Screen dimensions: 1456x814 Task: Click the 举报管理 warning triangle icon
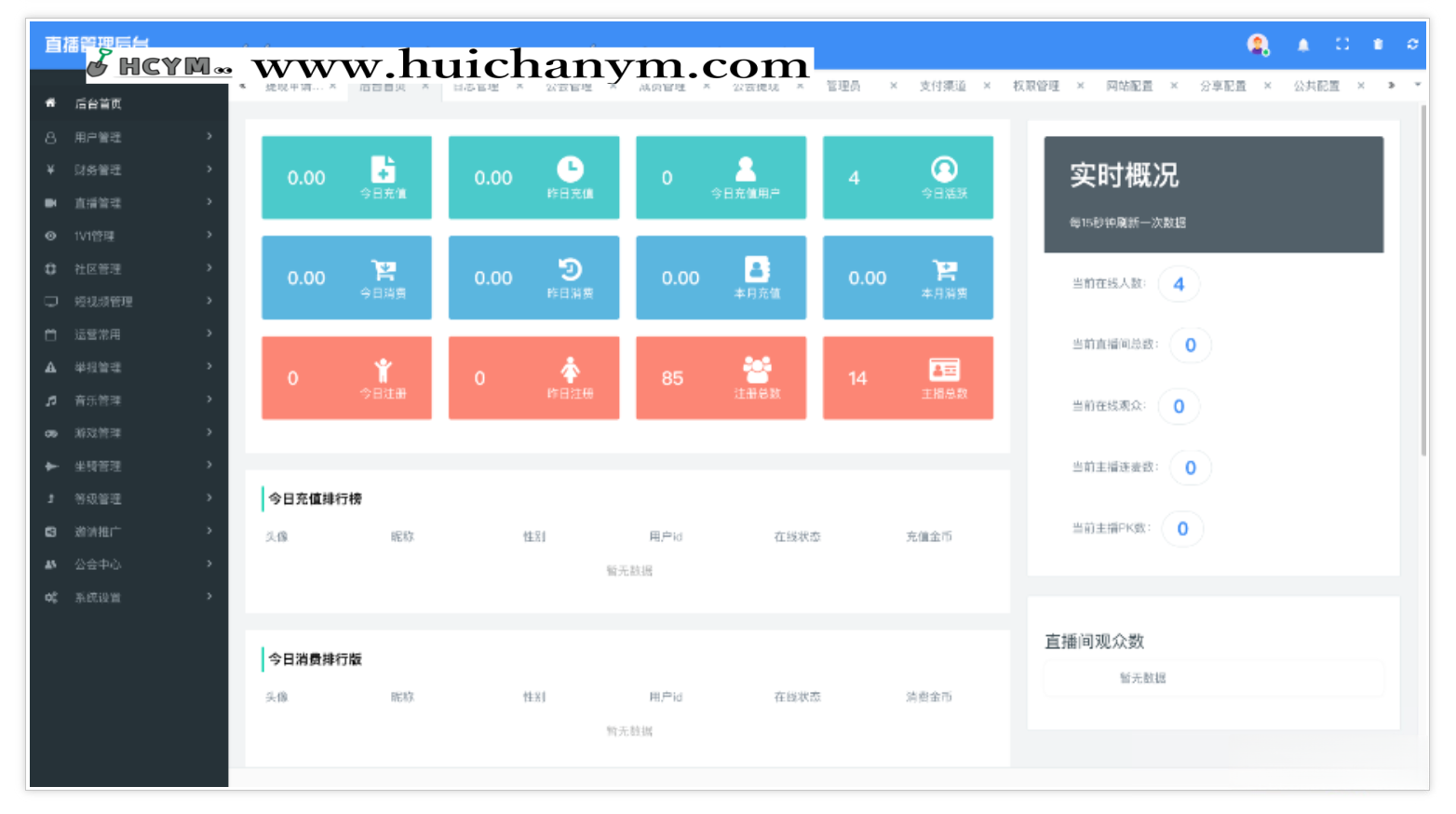point(52,367)
